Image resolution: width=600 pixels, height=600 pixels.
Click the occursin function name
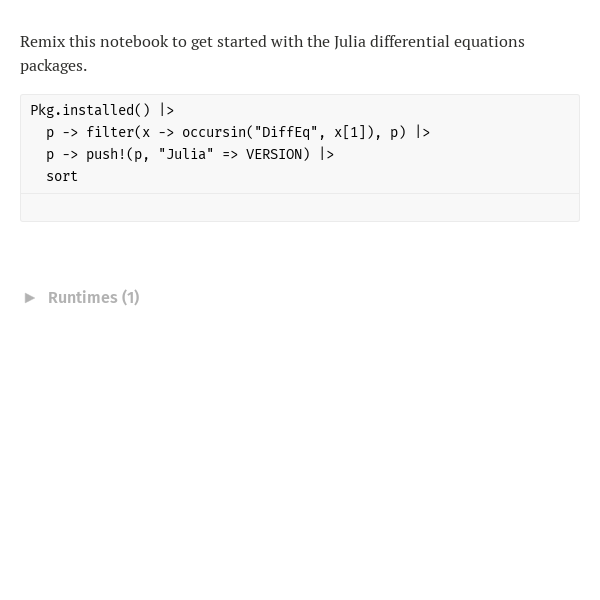214,132
